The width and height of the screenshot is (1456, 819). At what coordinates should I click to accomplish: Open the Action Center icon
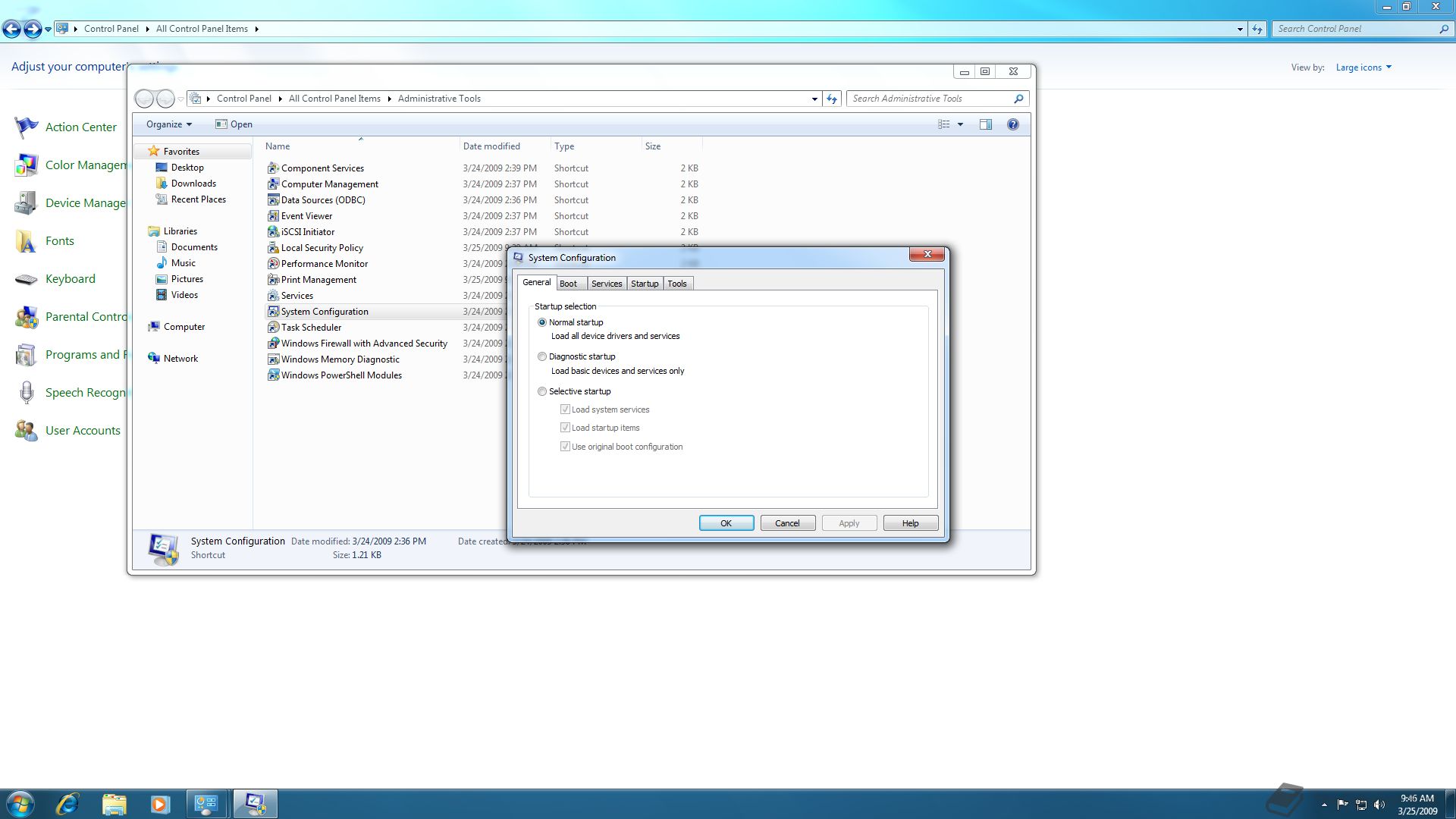click(27, 127)
